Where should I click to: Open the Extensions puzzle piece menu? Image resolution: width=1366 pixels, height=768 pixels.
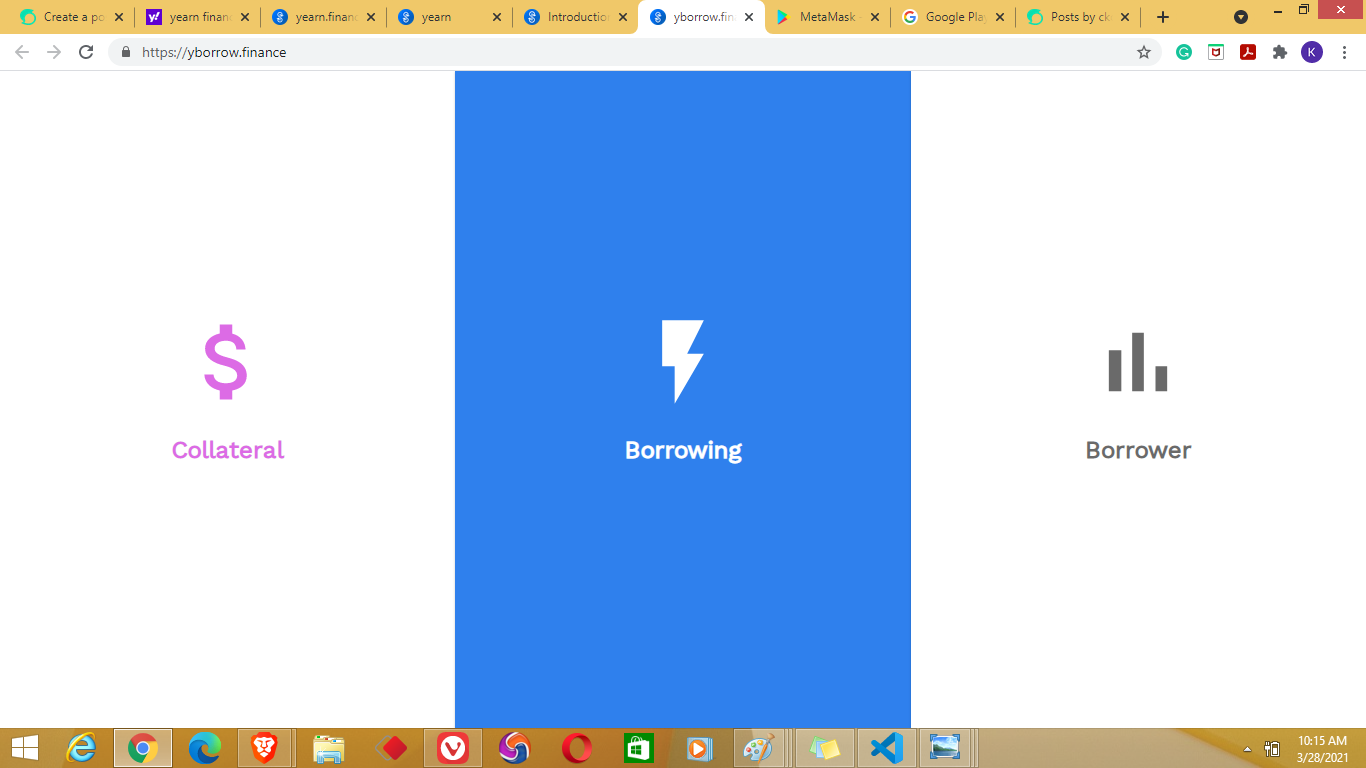pos(1280,52)
